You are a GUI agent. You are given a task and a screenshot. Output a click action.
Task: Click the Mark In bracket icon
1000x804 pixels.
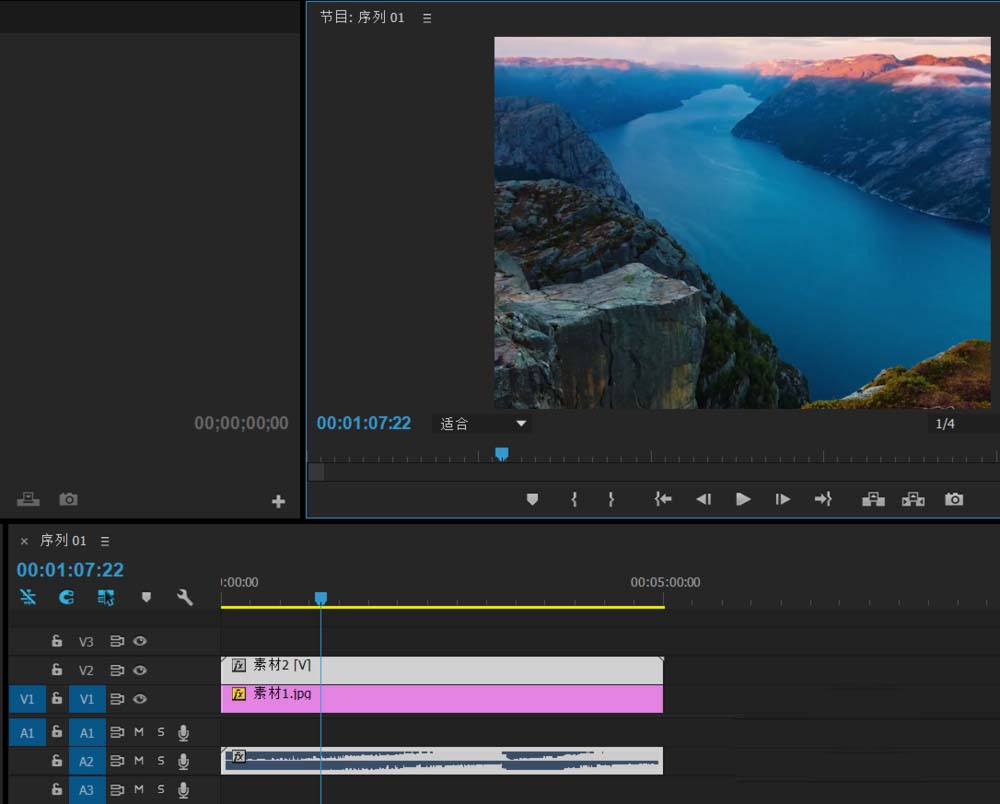pos(574,499)
